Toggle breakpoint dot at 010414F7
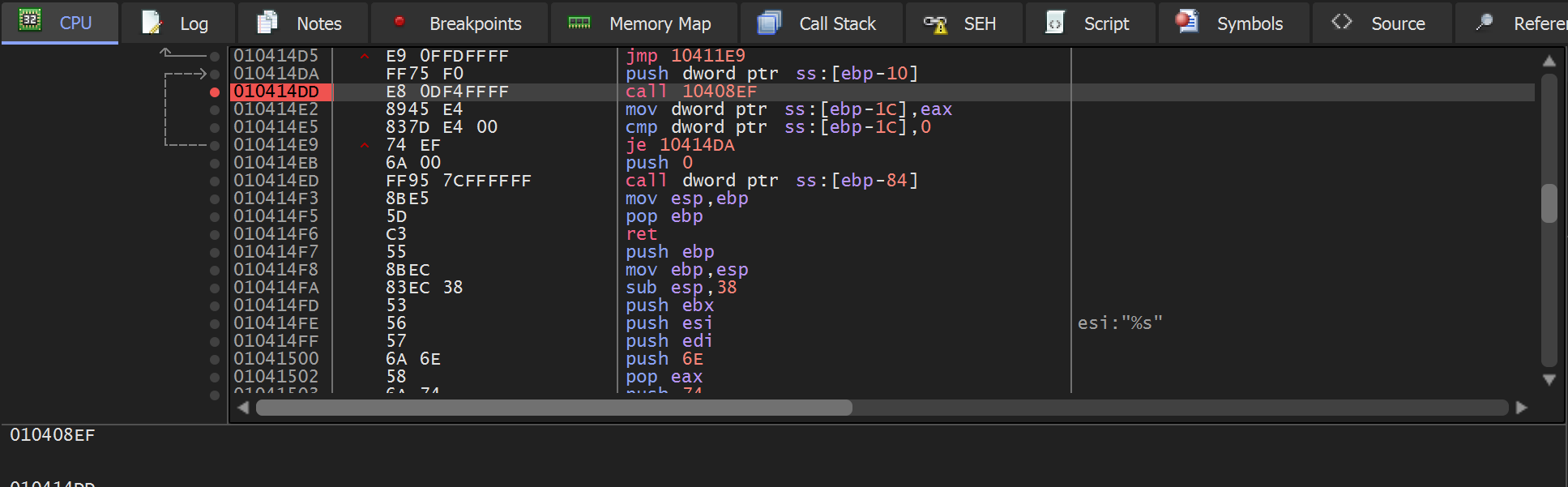 (215, 253)
